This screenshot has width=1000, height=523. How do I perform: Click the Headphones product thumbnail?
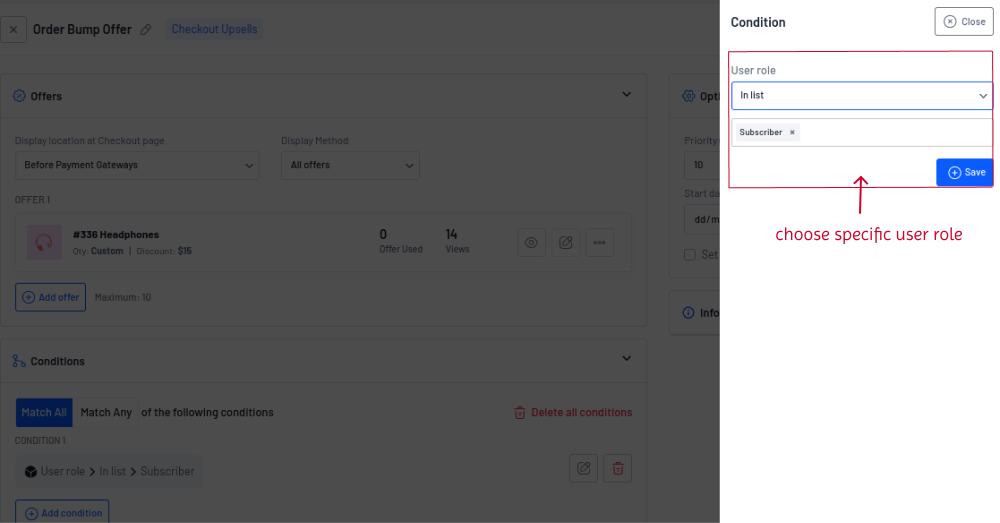[44, 242]
